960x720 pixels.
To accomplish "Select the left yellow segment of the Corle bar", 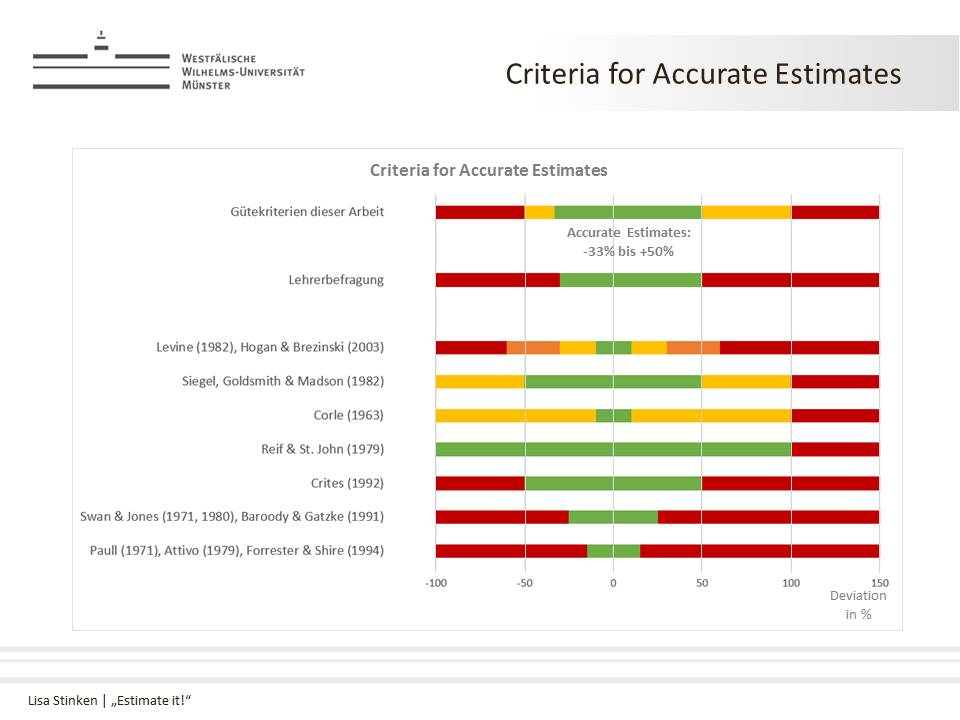I will (x=515, y=415).
